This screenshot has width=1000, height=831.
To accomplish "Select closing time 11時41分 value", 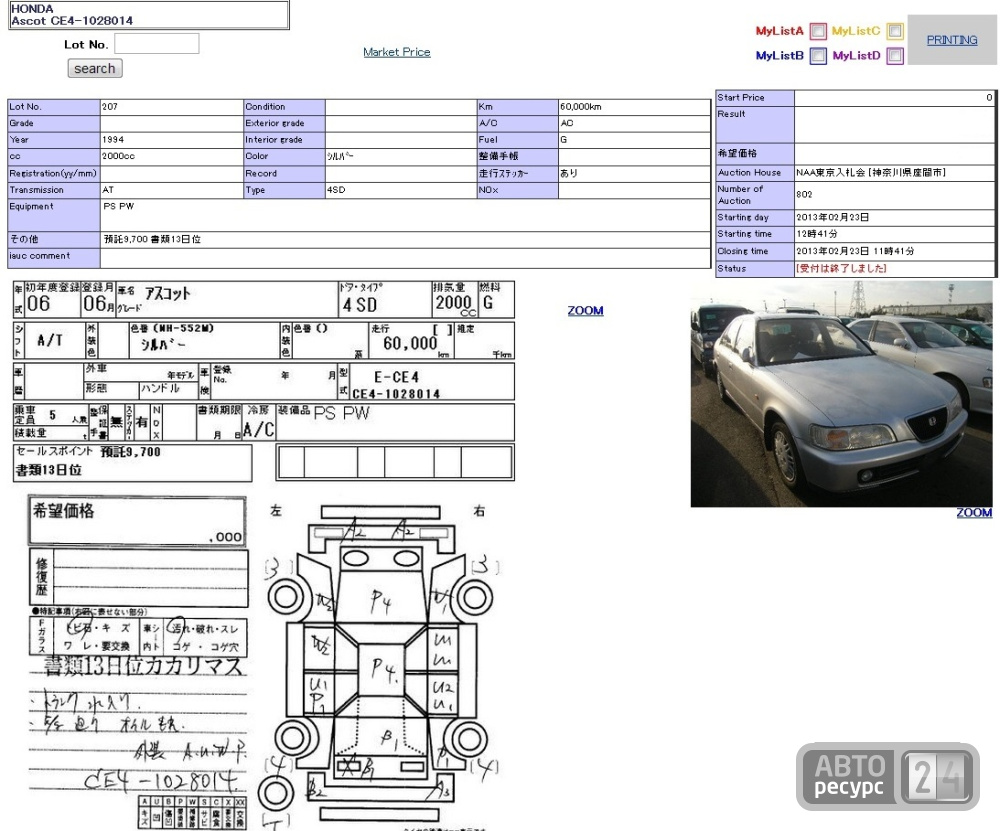I will point(855,251).
